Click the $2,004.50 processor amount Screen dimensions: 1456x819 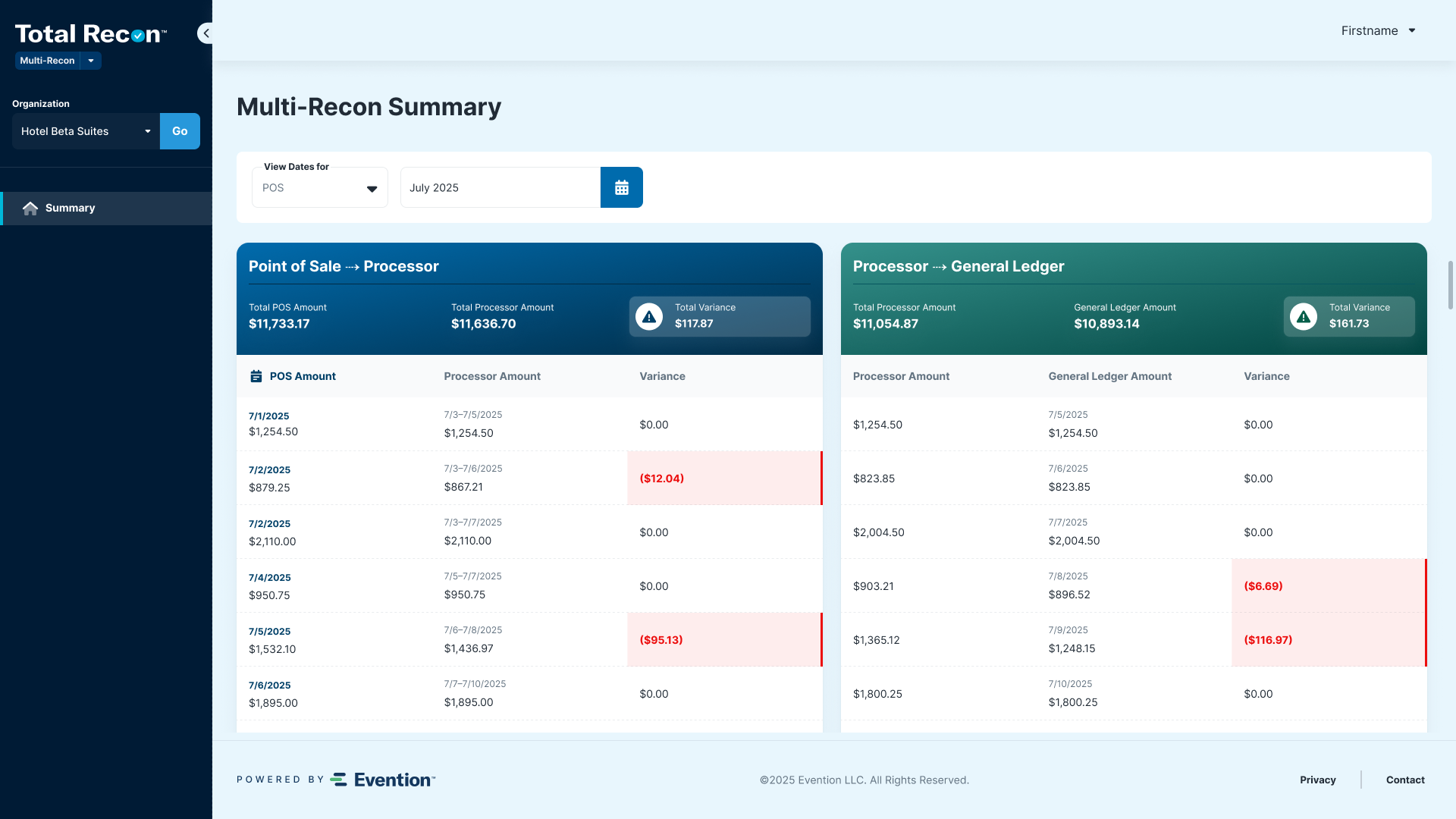pos(879,532)
